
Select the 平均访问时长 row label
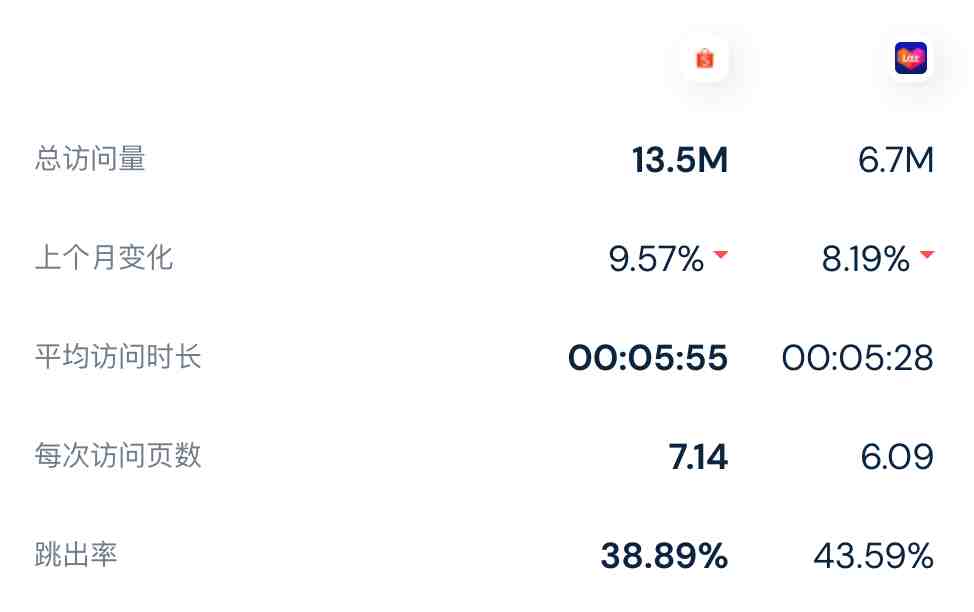pos(118,357)
